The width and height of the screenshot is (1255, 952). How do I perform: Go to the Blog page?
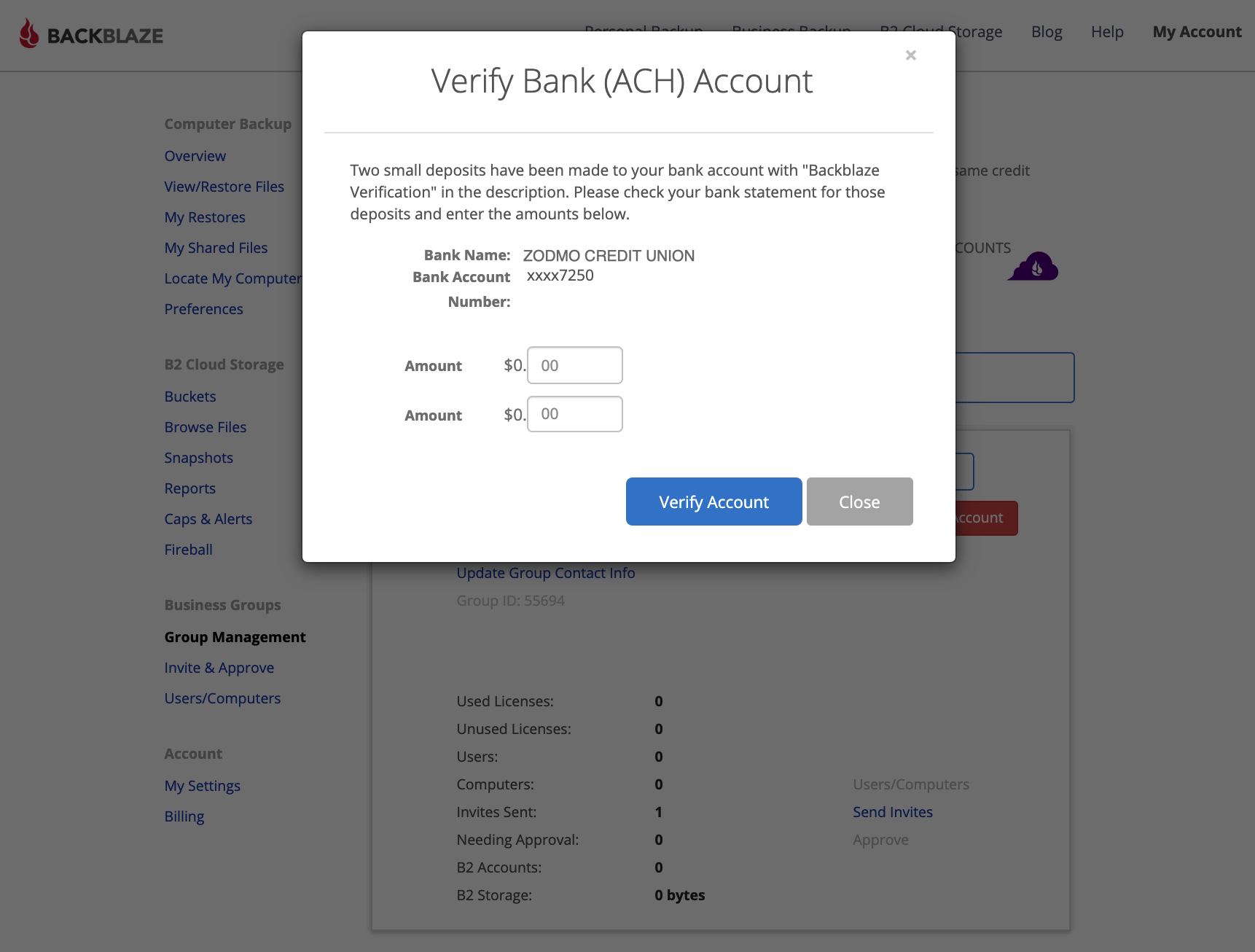[1047, 32]
